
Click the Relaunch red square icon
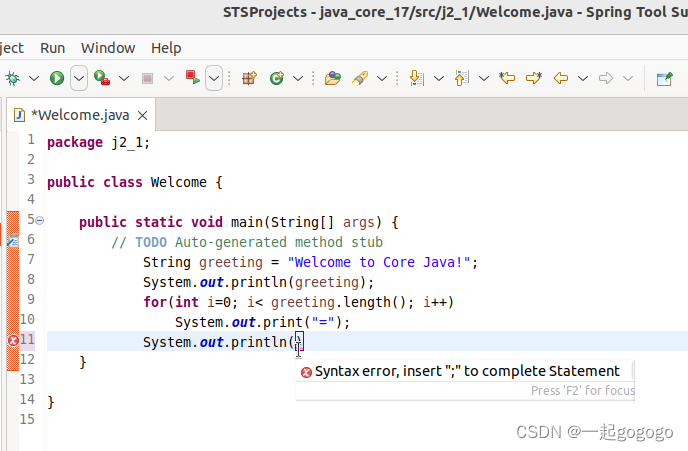pyautogui.click(x=193, y=78)
